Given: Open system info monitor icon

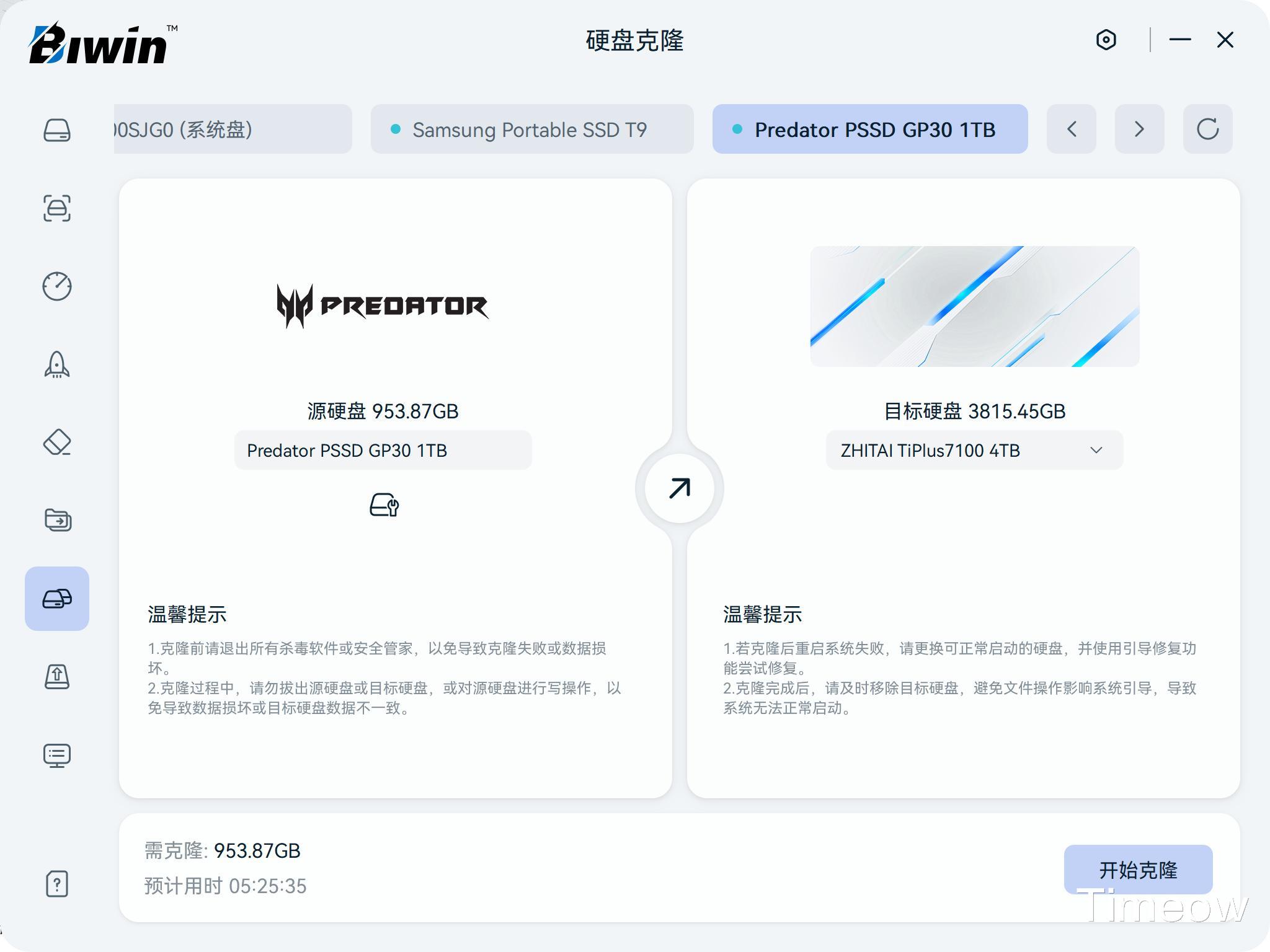Looking at the screenshot, I should [57, 755].
